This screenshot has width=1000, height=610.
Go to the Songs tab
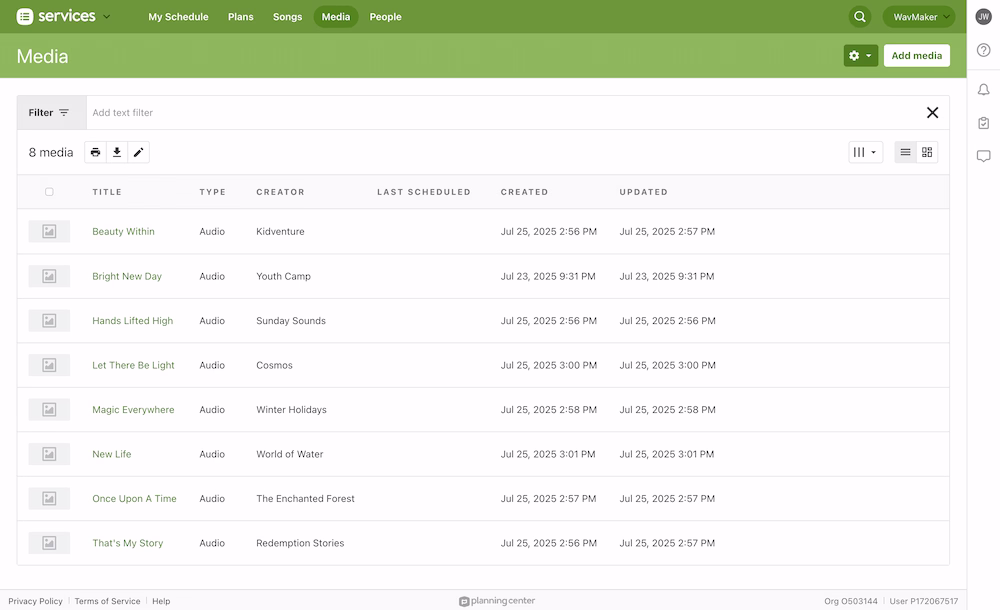pyautogui.click(x=287, y=17)
